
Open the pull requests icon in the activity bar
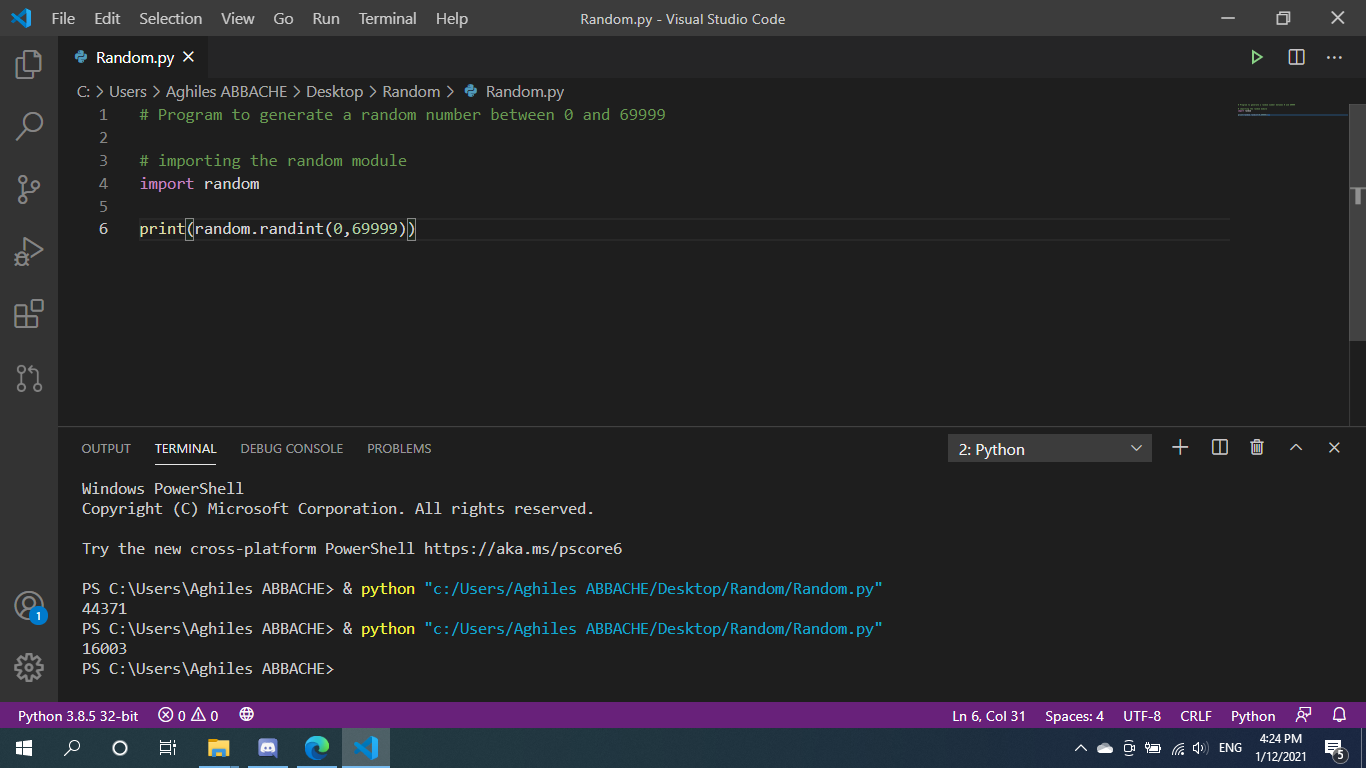click(29, 378)
